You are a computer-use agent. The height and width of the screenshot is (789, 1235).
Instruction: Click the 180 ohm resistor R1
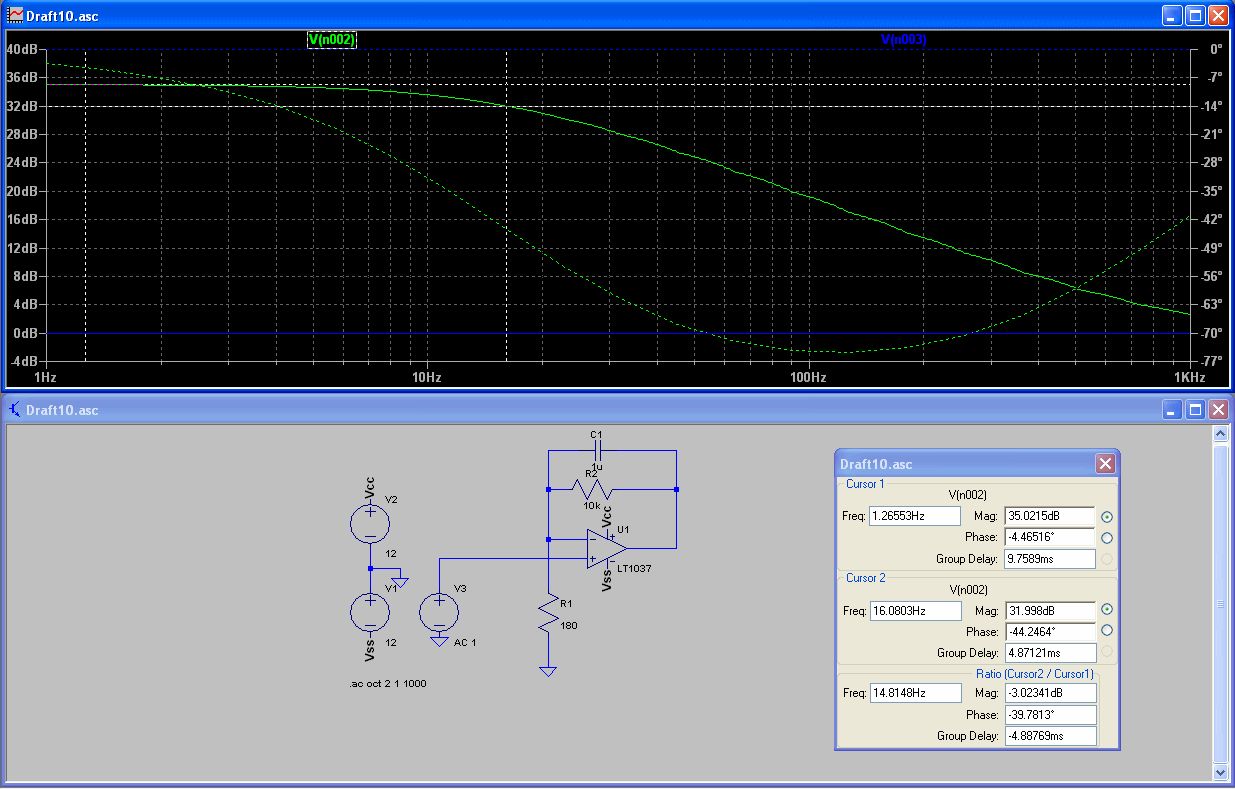(x=547, y=614)
